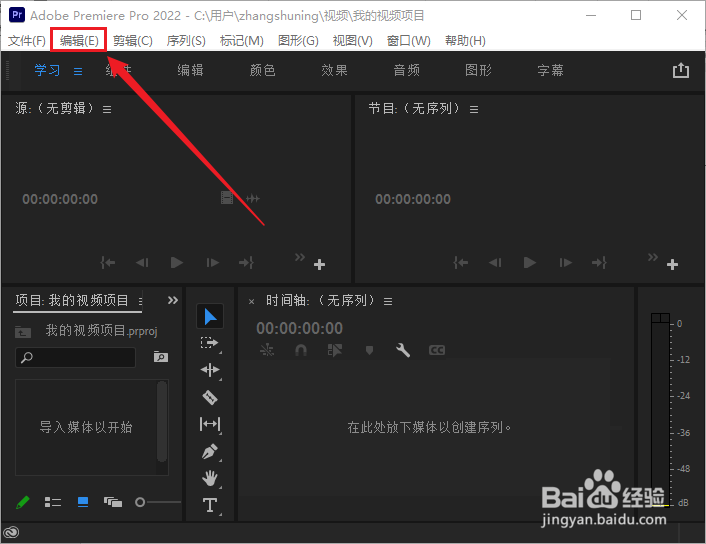Switch Project panel to freeform view

113,502
